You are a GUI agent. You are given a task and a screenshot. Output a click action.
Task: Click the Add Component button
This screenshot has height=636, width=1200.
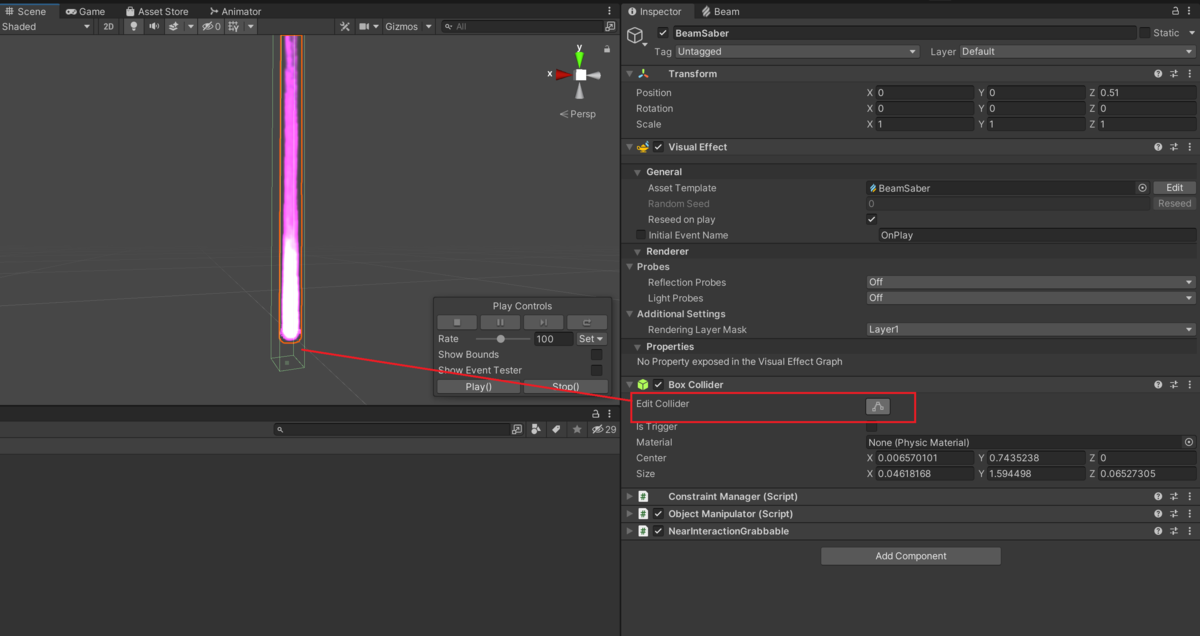pyautogui.click(x=911, y=556)
